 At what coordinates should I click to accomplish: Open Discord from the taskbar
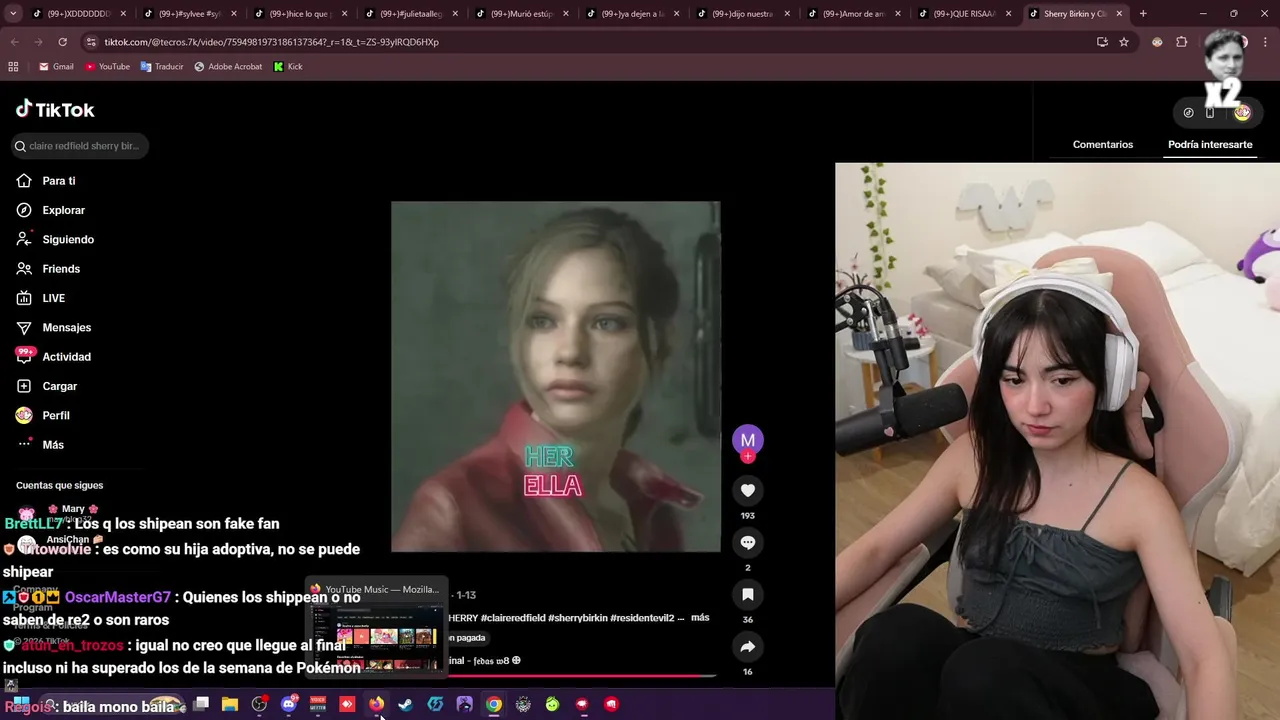289,704
